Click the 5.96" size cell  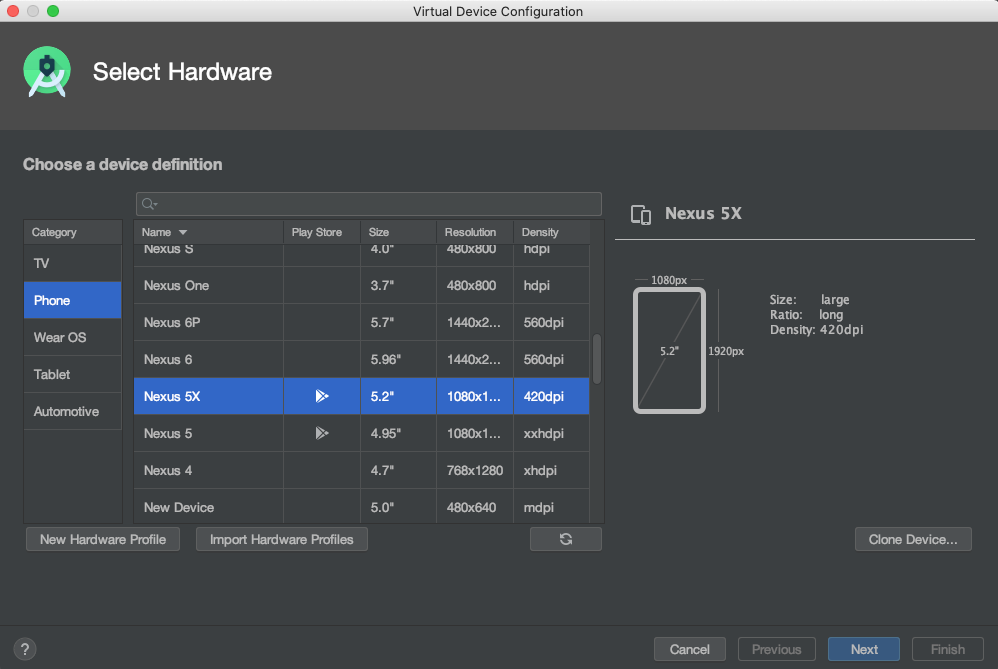tap(398, 360)
